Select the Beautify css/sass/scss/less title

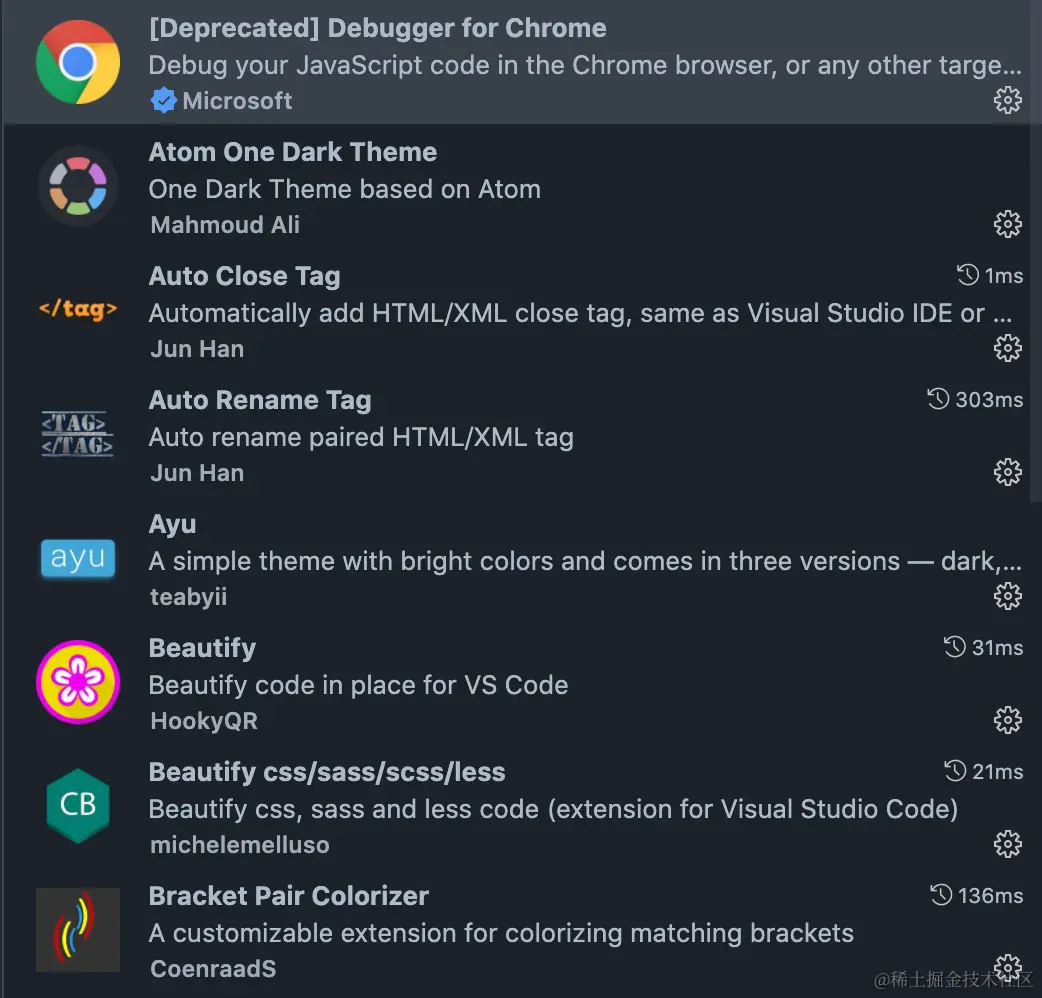(327, 772)
